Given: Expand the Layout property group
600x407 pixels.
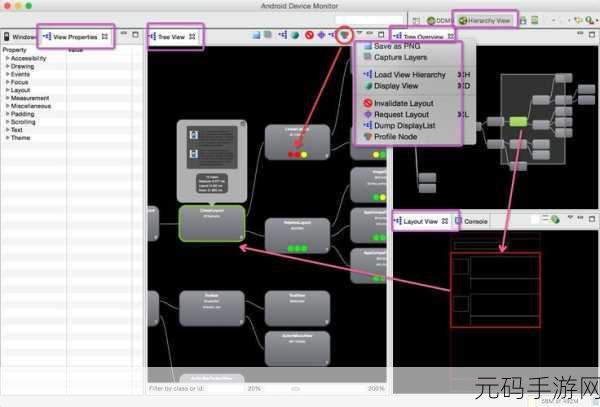Looking at the screenshot, I should [x=7, y=90].
